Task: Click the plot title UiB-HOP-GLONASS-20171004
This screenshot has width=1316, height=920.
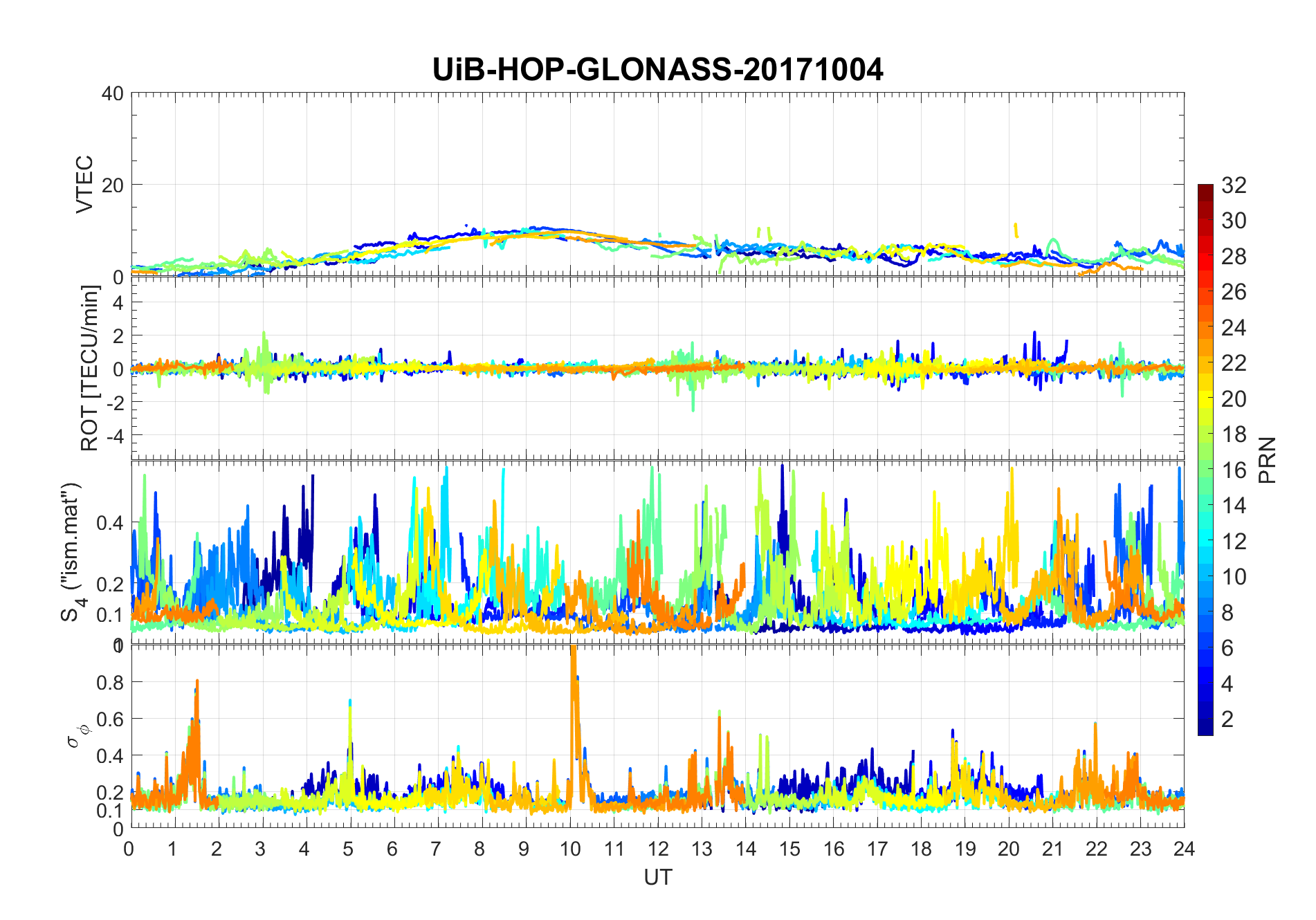Action: pos(657,69)
